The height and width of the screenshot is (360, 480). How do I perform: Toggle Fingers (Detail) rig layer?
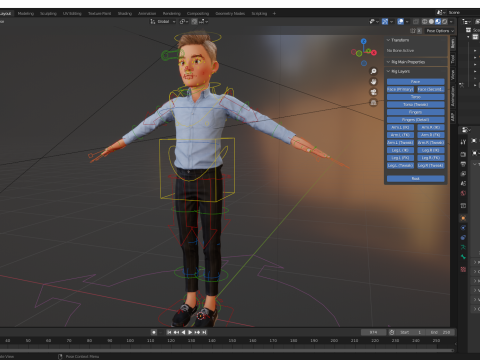(416, 120)
